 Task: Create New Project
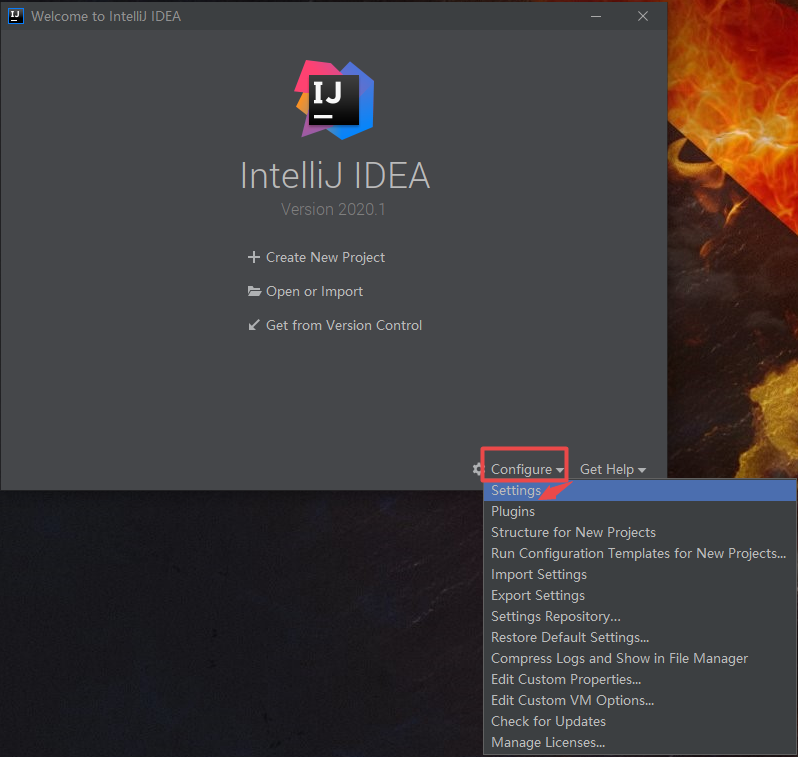[x=325, y=257]
